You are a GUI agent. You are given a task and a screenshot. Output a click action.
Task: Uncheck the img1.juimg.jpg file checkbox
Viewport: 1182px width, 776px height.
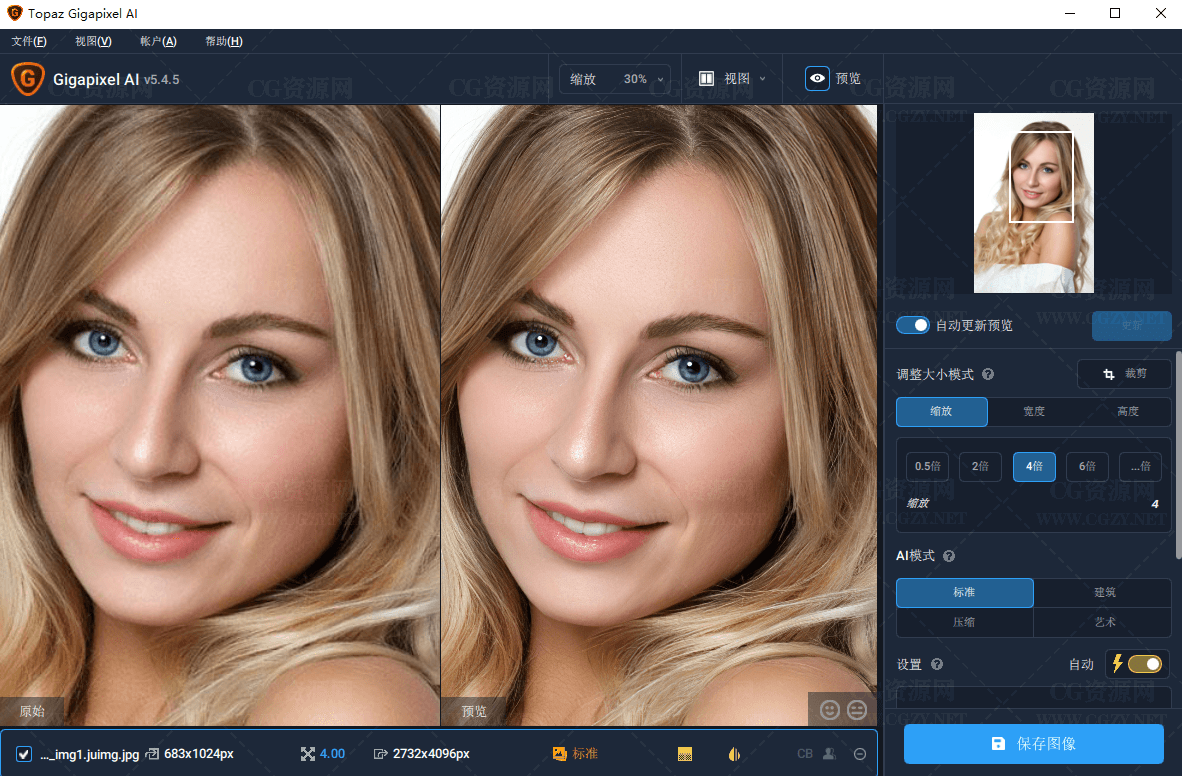click(24, 754)
